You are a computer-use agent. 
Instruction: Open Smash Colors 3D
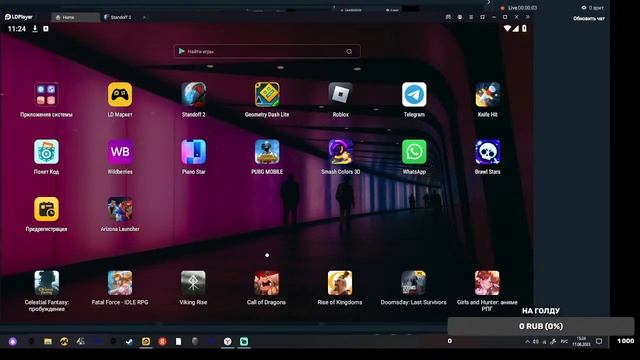pyautogui.click(x=340, y=152)
